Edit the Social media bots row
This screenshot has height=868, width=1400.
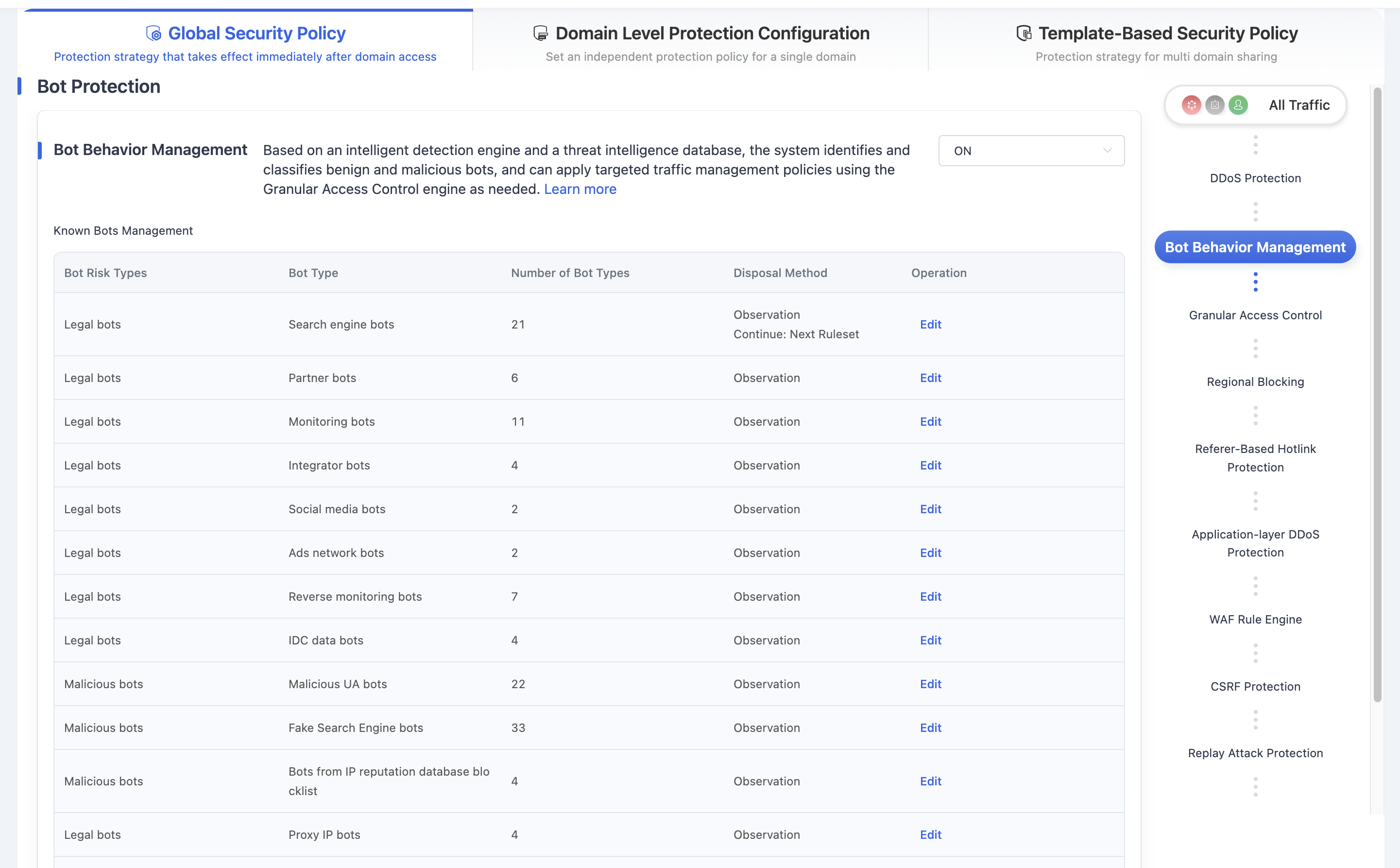[931, 509]
